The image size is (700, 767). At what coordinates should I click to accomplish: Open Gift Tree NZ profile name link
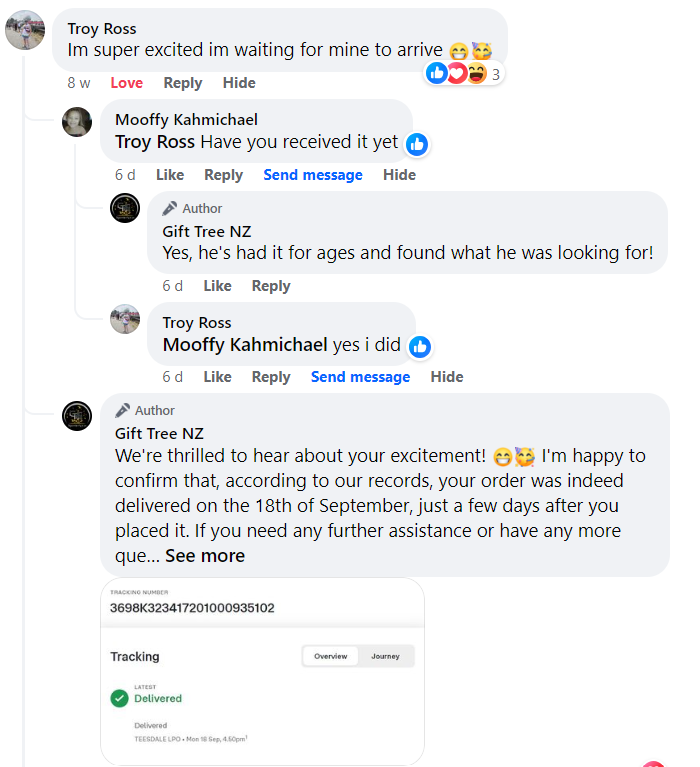(x=159, y=433)
